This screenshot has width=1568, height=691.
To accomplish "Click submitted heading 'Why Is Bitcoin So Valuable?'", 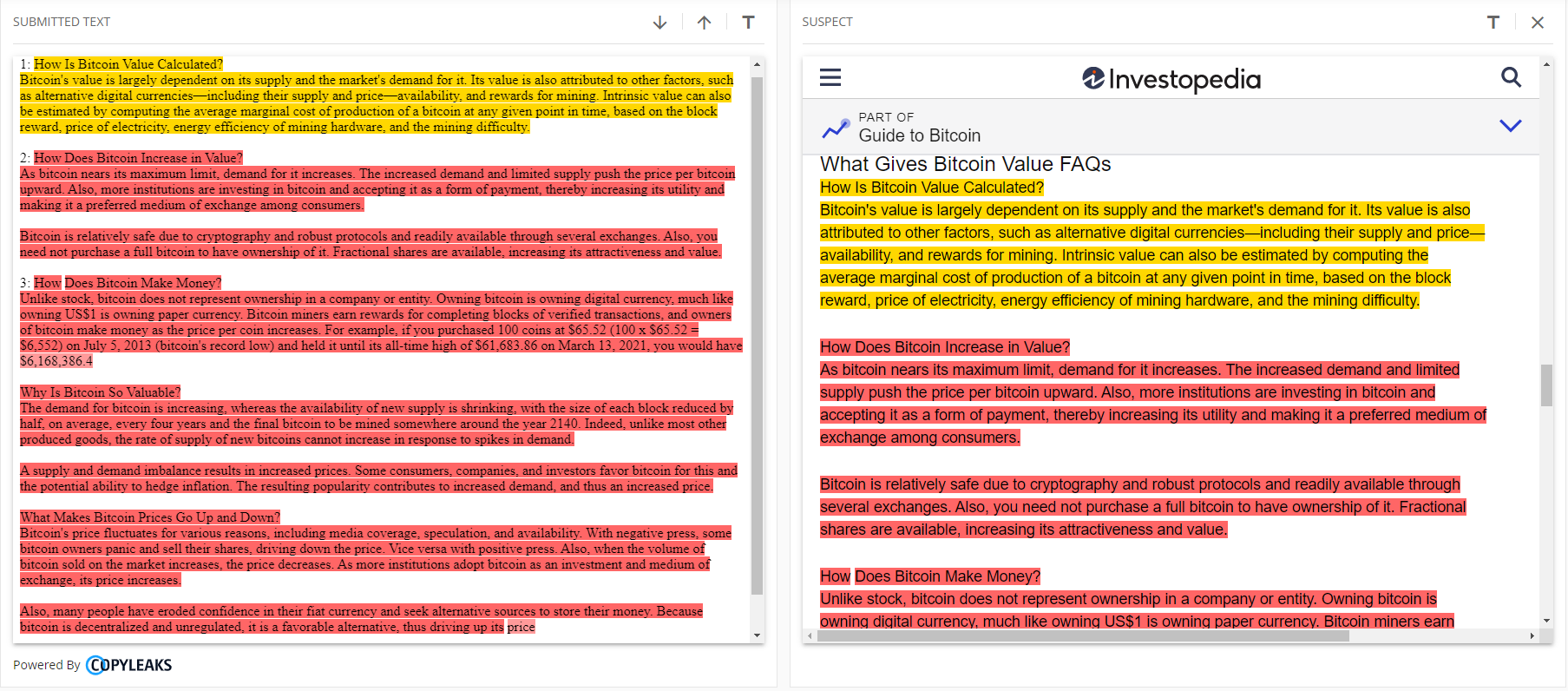I will pos(101,392).
